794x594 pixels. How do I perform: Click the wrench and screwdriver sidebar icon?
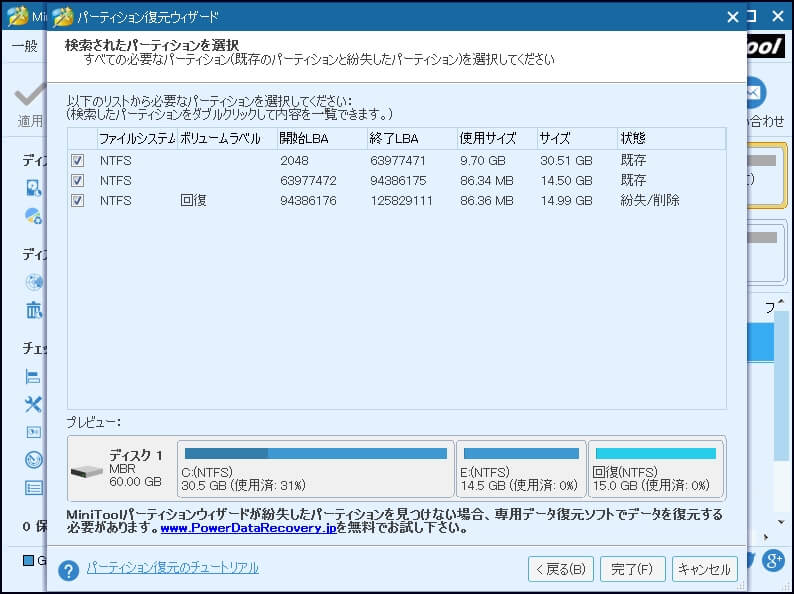(x=33, y=404)
